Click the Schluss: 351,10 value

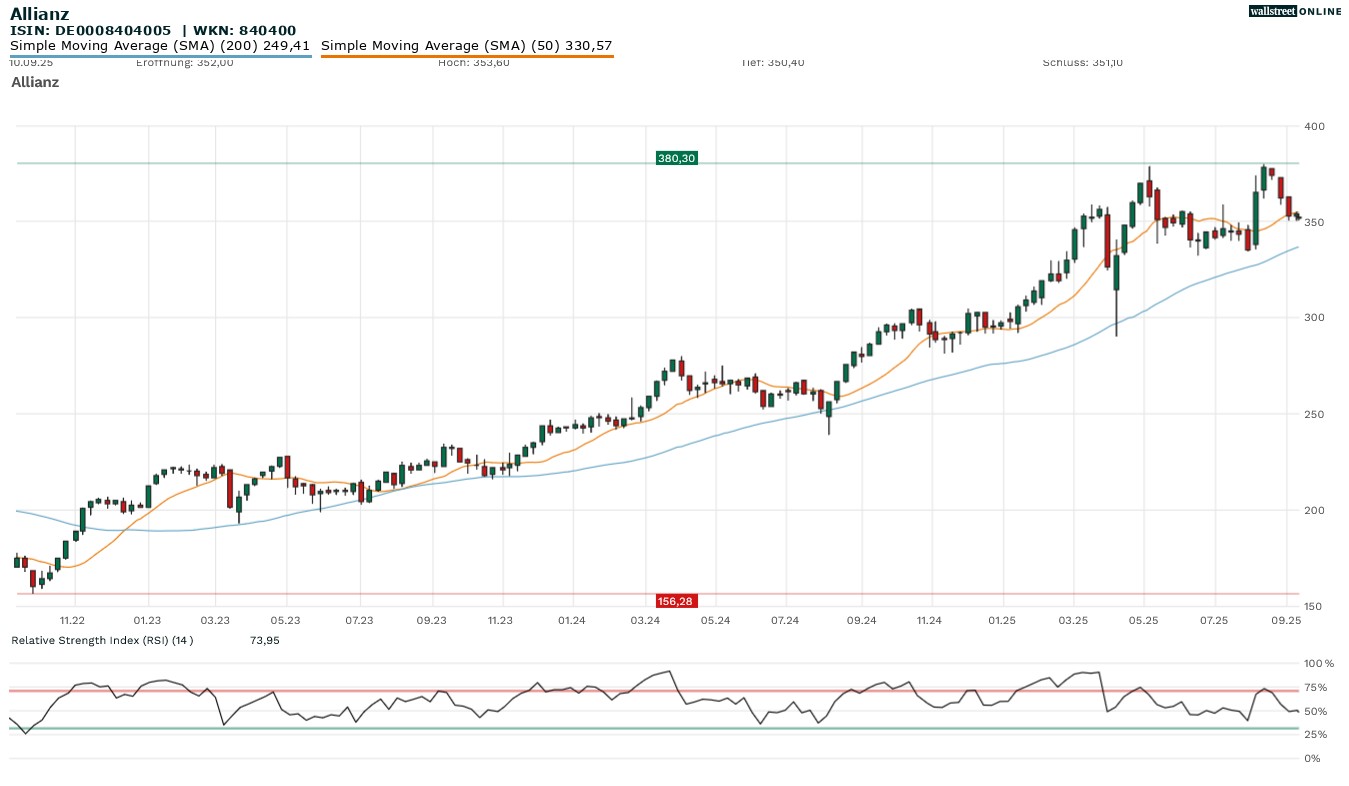pos(1082,63)
